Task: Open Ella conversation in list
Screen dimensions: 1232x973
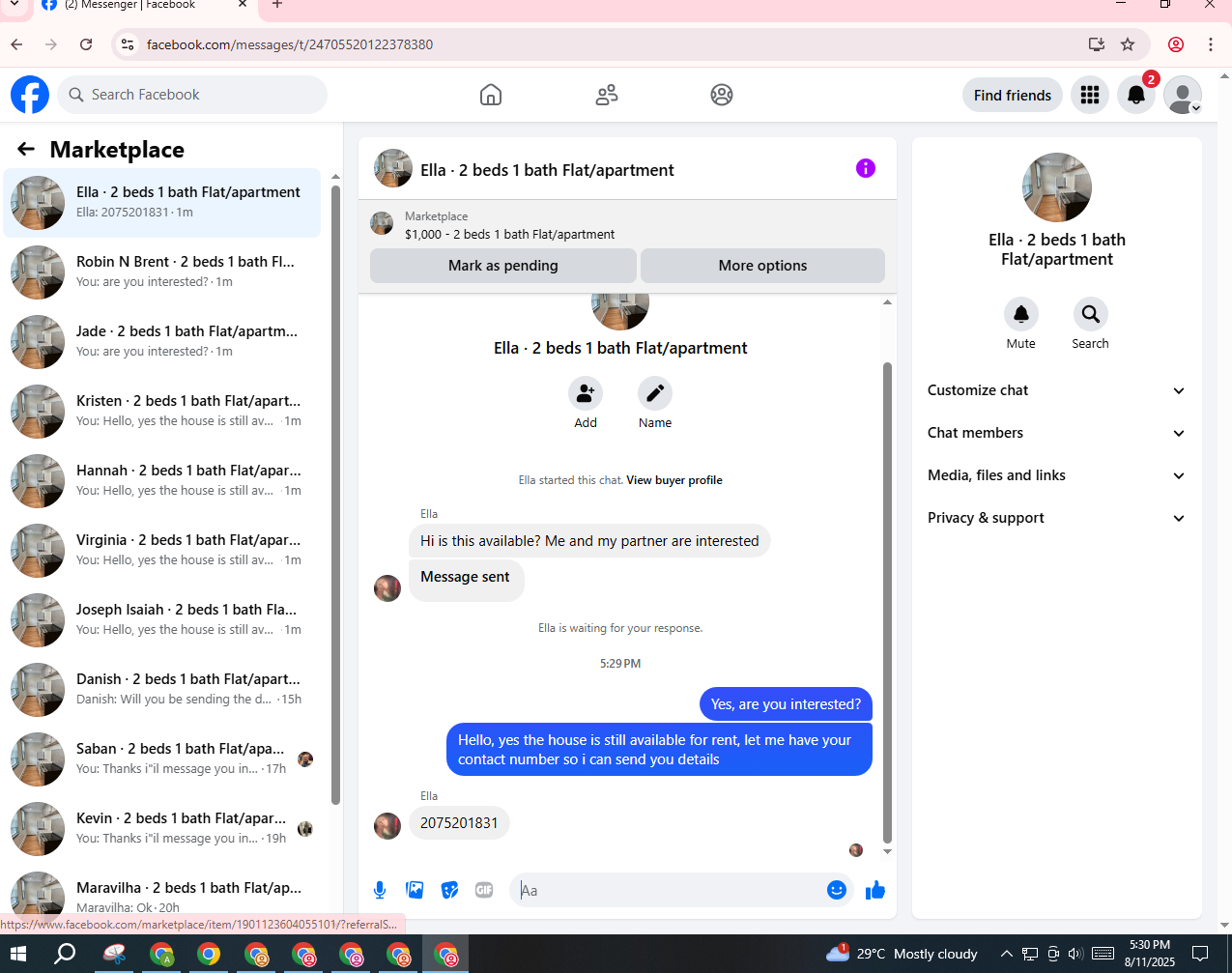Action: (162, 203)
